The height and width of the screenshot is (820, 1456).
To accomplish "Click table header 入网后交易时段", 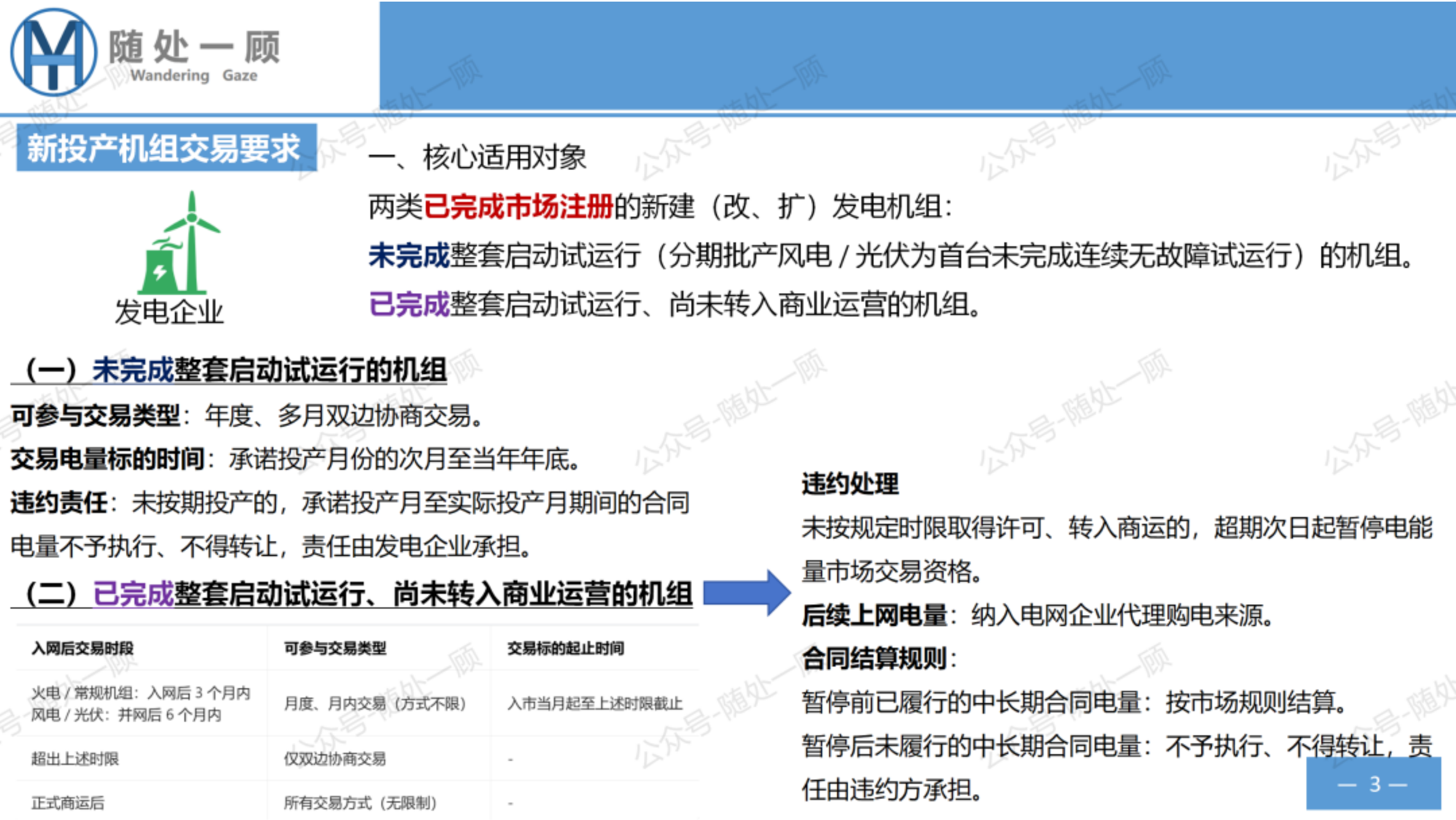I will point(83,648).
